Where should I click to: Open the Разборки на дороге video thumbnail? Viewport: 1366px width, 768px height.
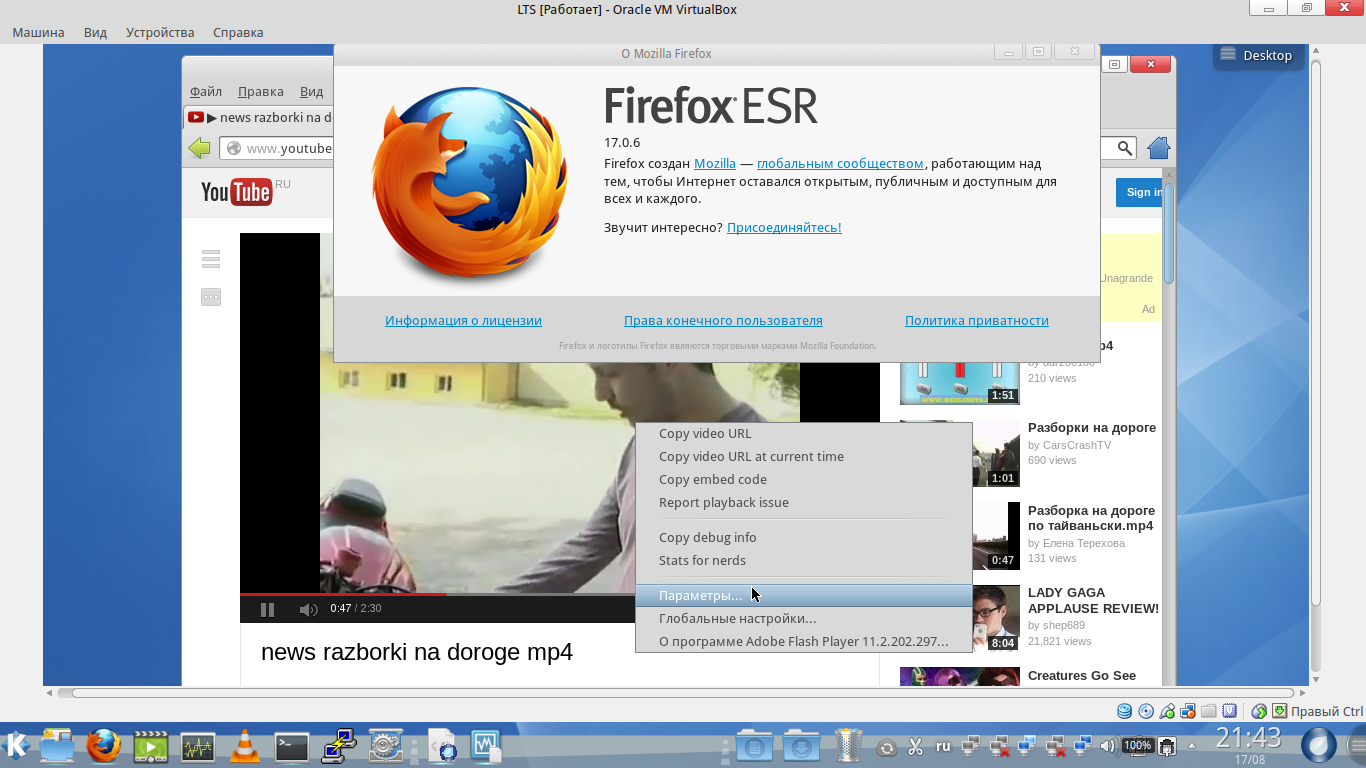click(x=960, y=453)
